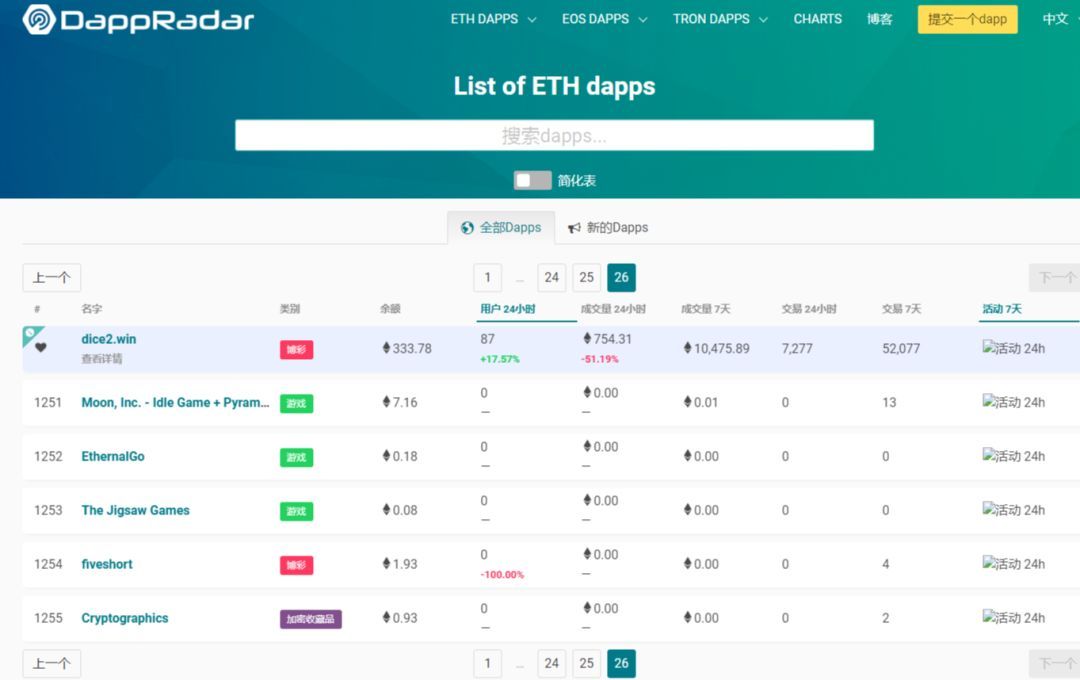Expand the EOS DAPPS dropdown menu
Image resolution: width=1080 pixels, height=680 pixels.
604,19
